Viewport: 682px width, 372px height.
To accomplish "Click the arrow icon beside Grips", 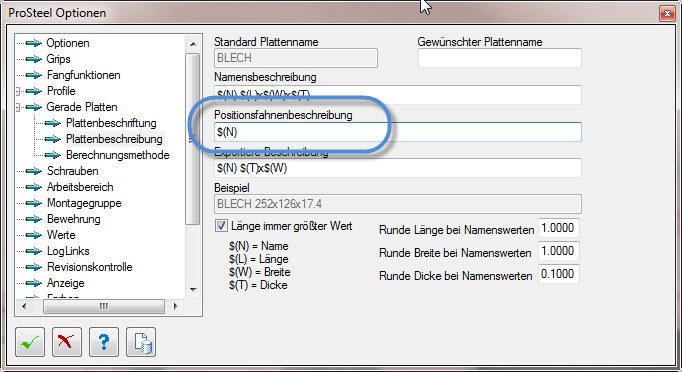I will (33, 59).
